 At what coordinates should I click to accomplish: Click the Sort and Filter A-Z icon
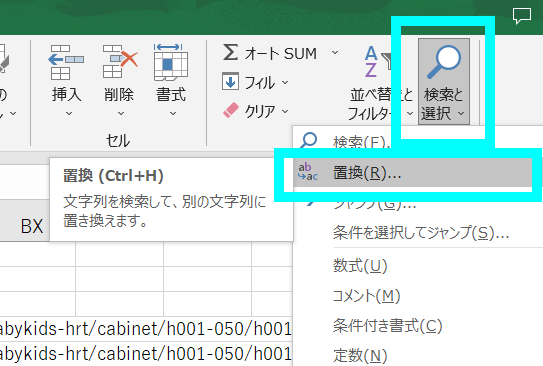pyautogui.click(x=377, y=62)
